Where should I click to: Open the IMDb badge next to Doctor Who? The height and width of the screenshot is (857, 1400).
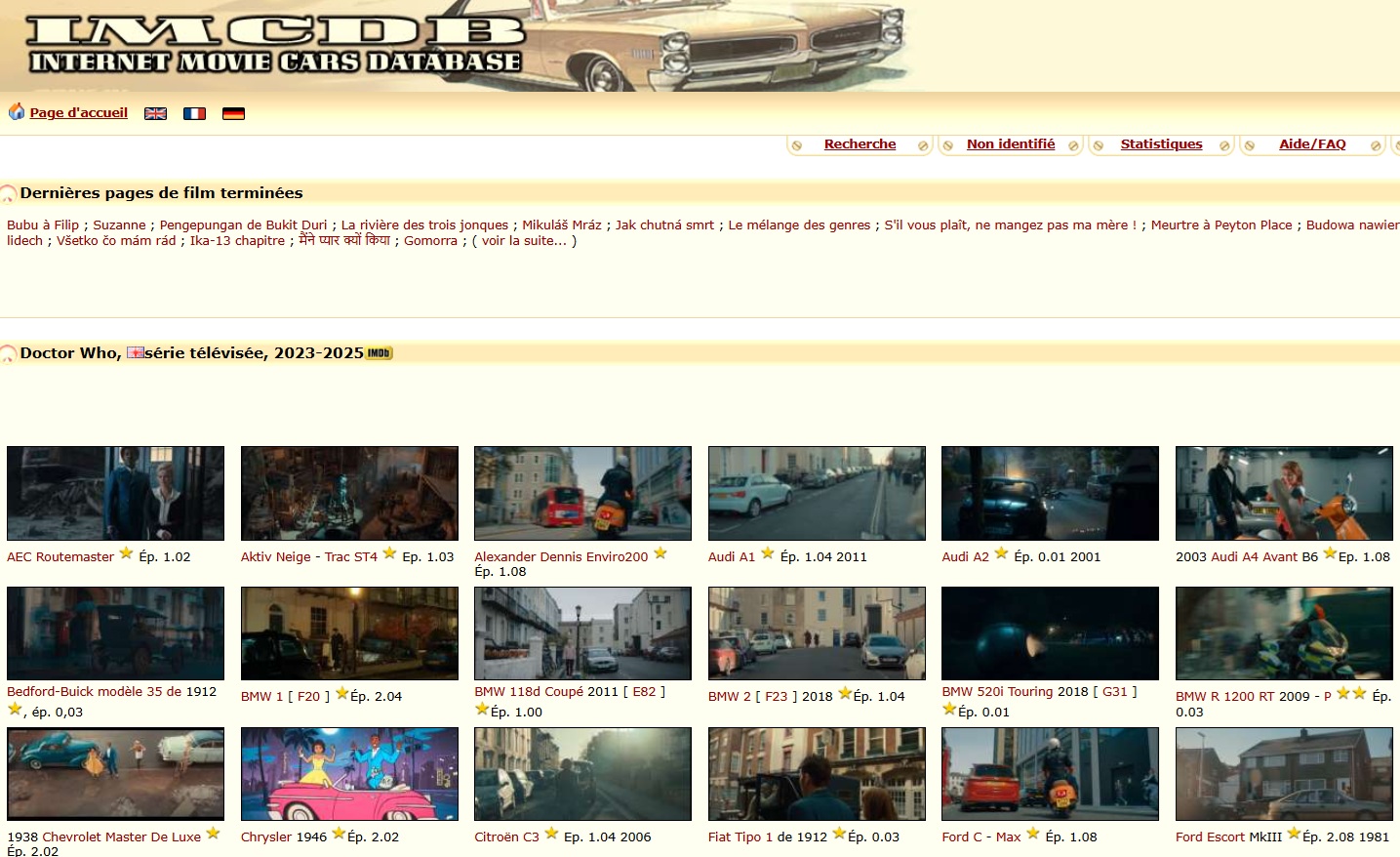380,353
